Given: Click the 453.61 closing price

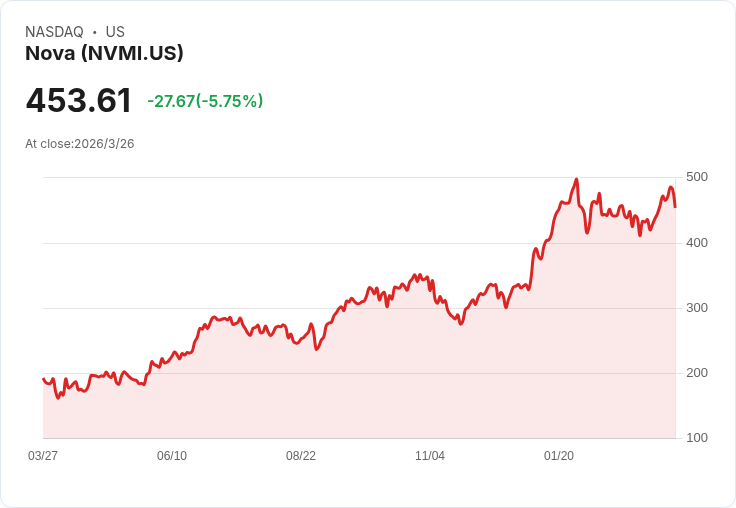Looking at the screenshot, I should [79, 101].
